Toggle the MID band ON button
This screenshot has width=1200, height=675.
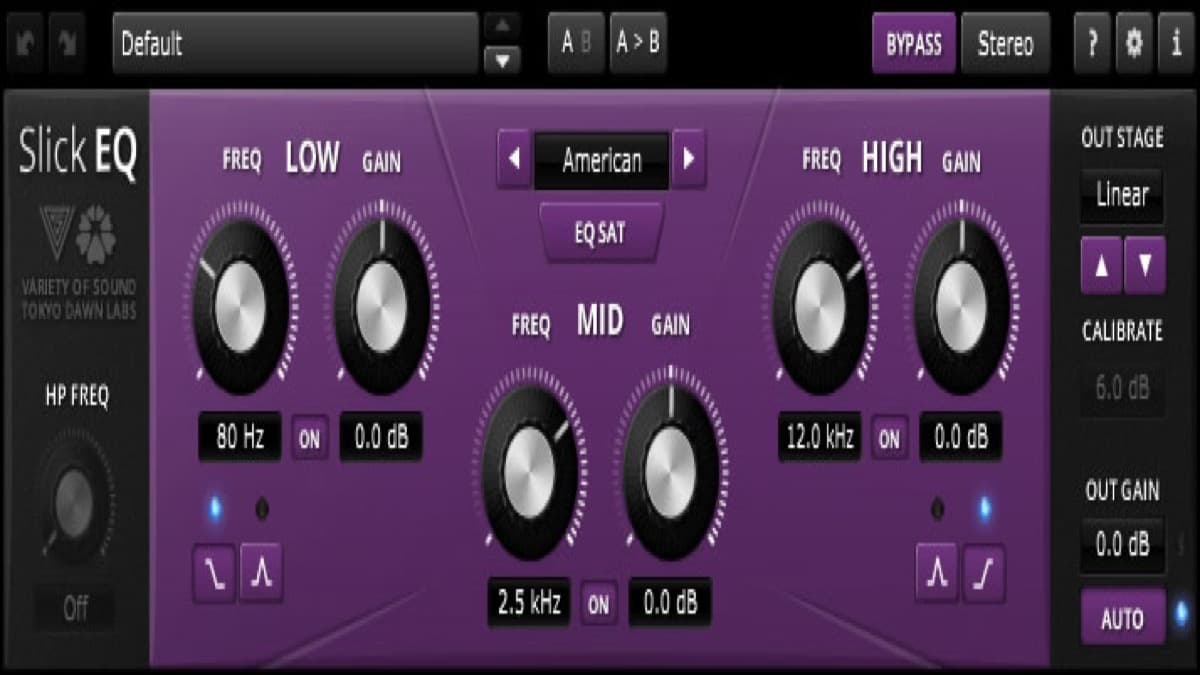(x=598, y=604)
